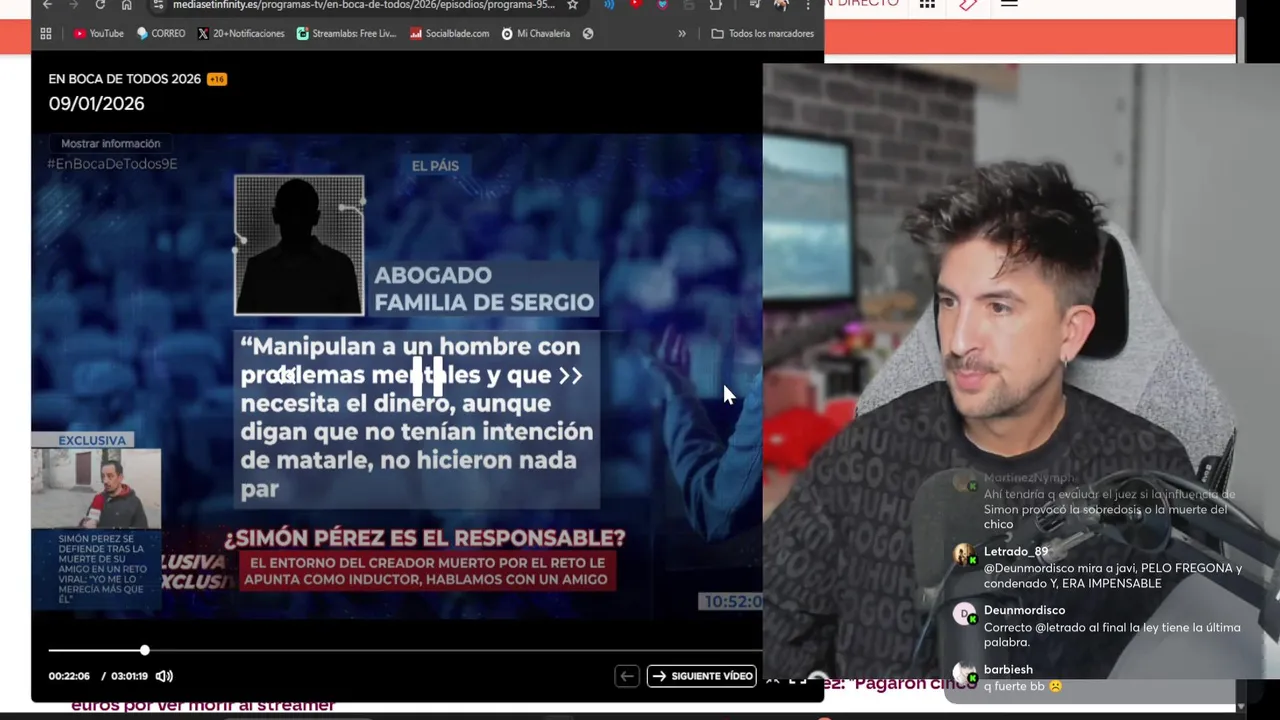Open the browser extensions puzzle icon
The height and width of the screenshot is (720, 1280).
point(715,5)
